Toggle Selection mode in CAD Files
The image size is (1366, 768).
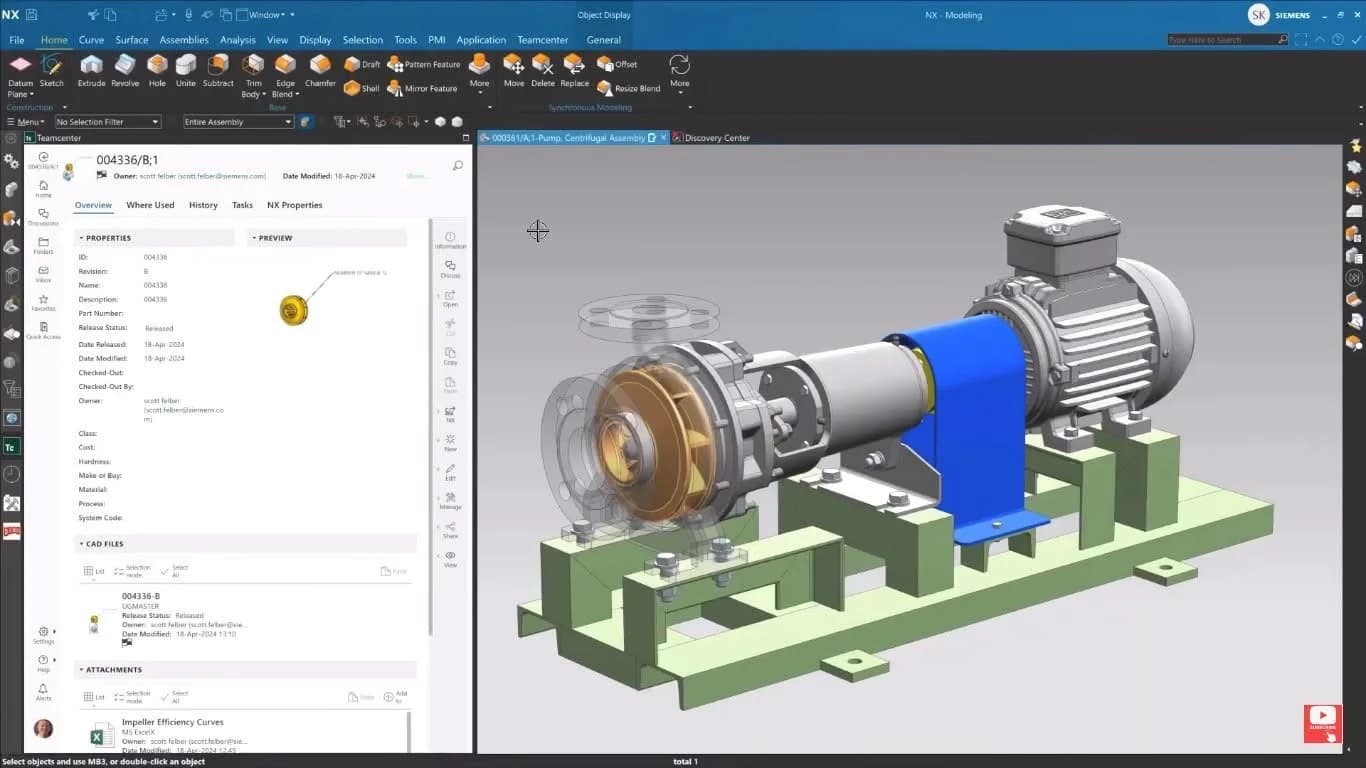pos(132,570)
